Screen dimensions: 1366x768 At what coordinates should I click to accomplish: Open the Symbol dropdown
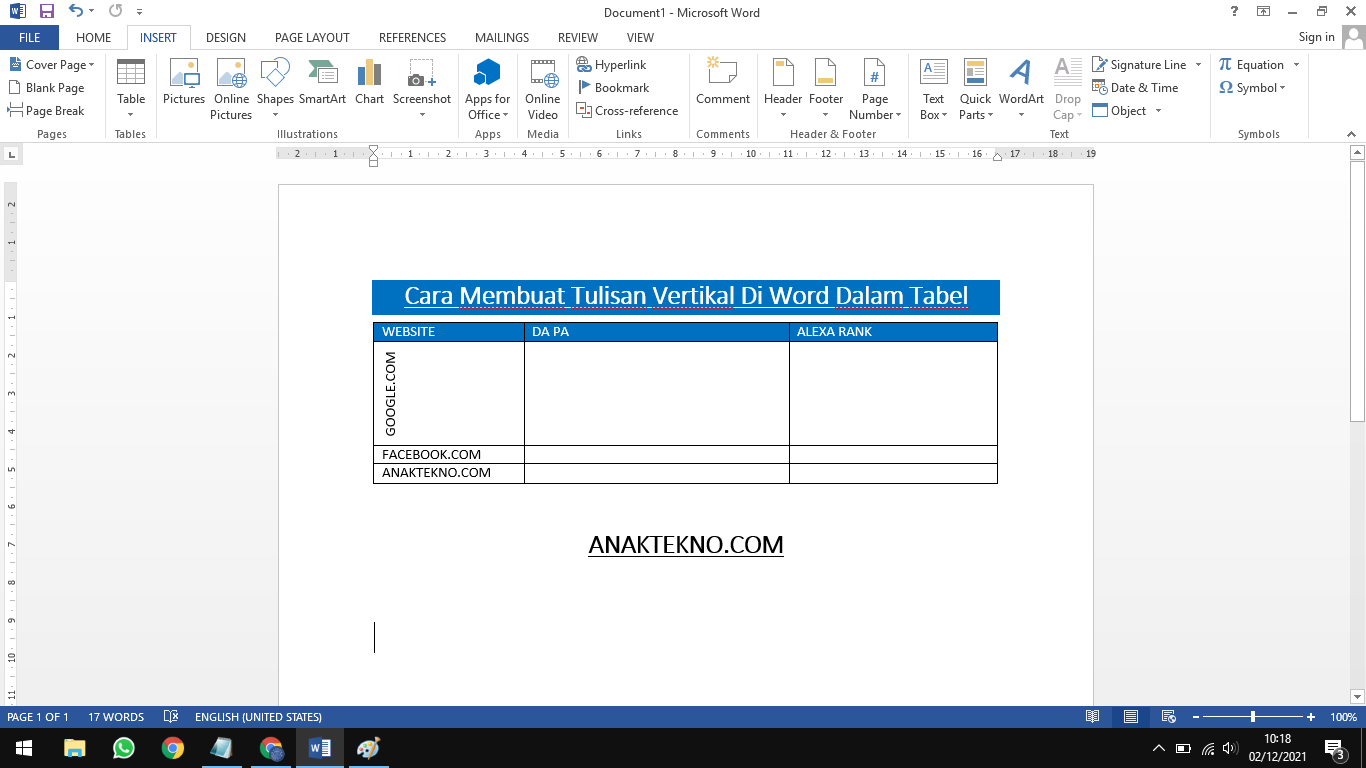(1252, 88)
